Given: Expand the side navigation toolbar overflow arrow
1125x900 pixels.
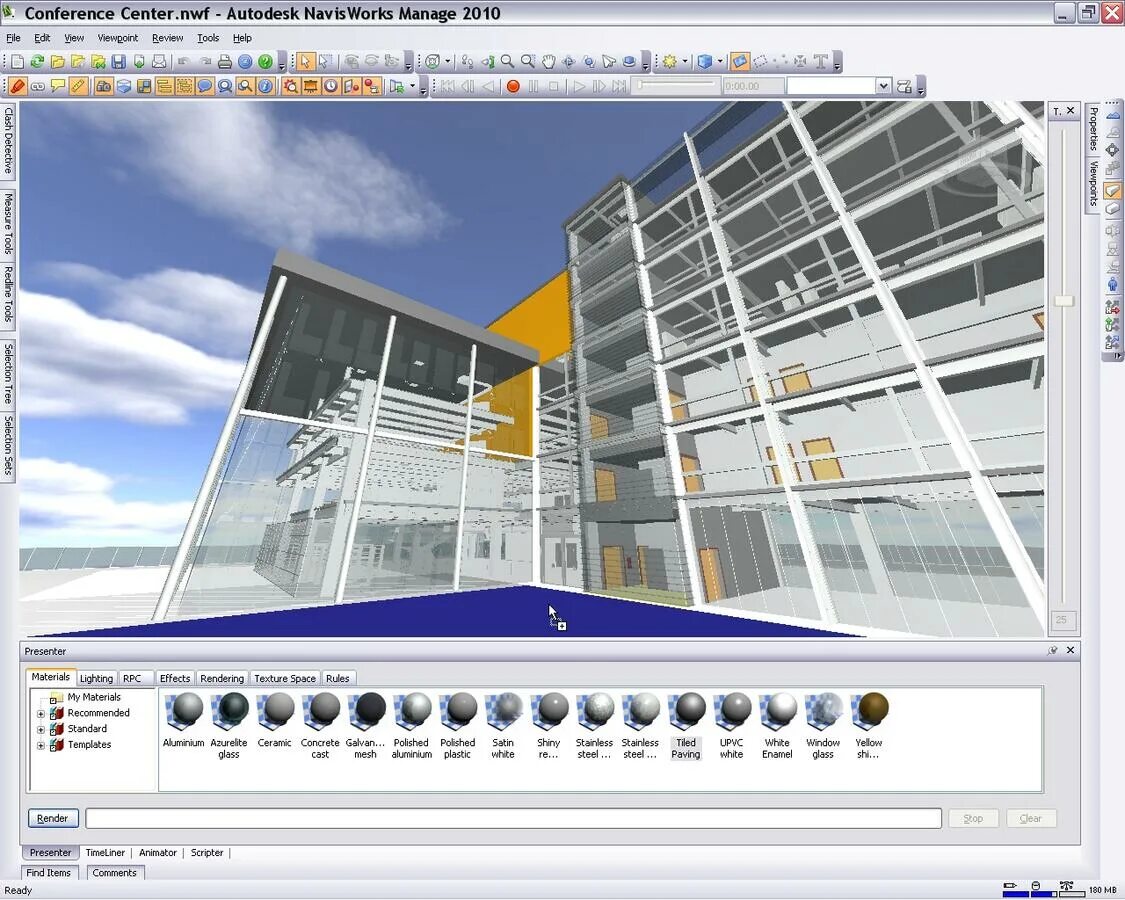Looking at the screenshot, I should 1116,356.
